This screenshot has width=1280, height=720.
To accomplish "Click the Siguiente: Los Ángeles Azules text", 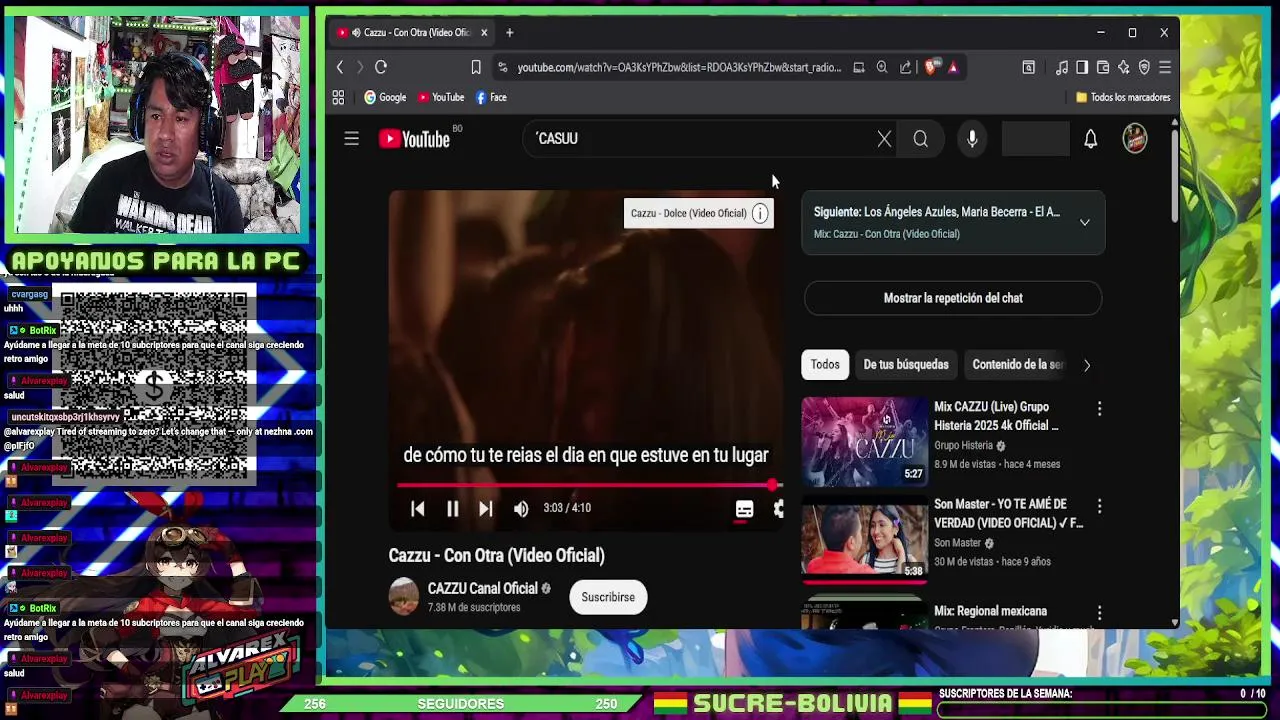I will [937, 212].
